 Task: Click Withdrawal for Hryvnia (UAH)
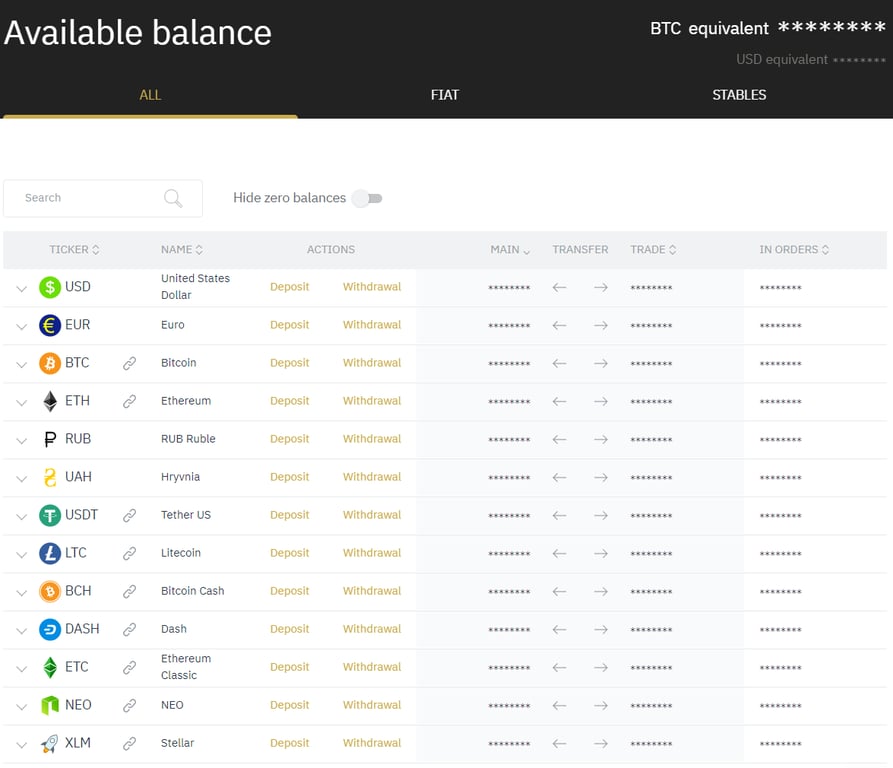click(x=372, y=477)
